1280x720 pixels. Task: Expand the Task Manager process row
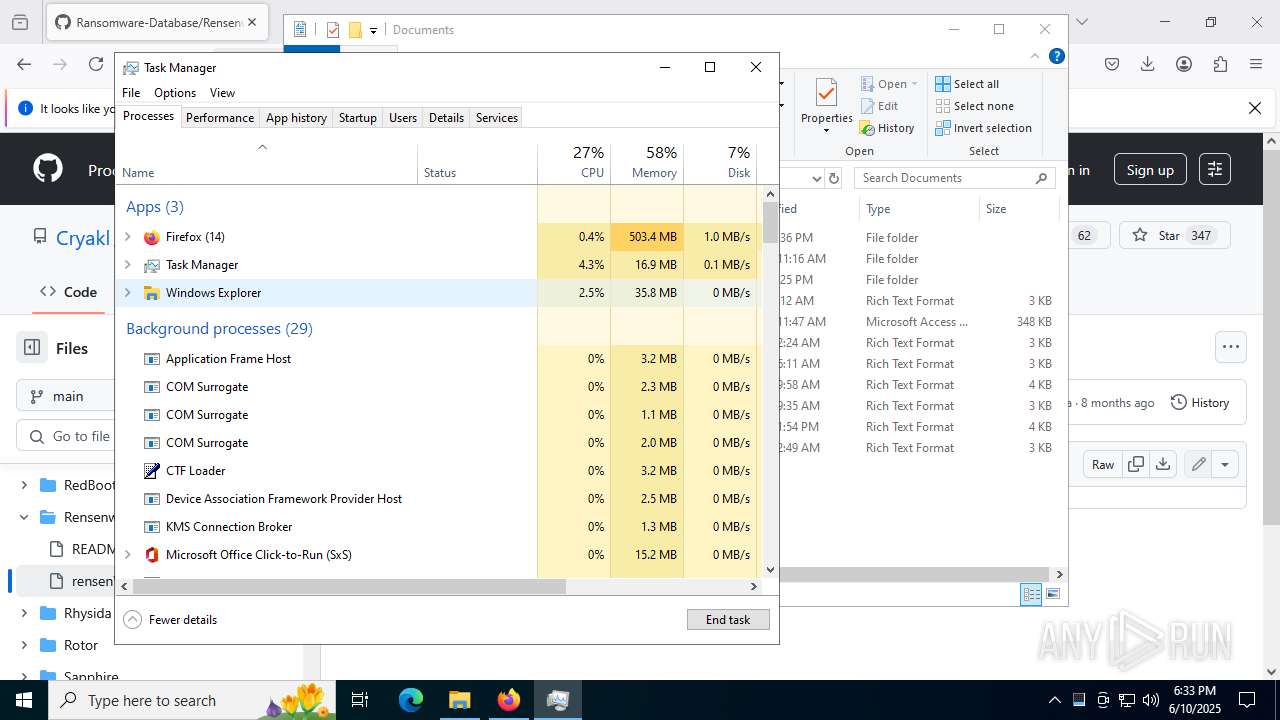127,265
